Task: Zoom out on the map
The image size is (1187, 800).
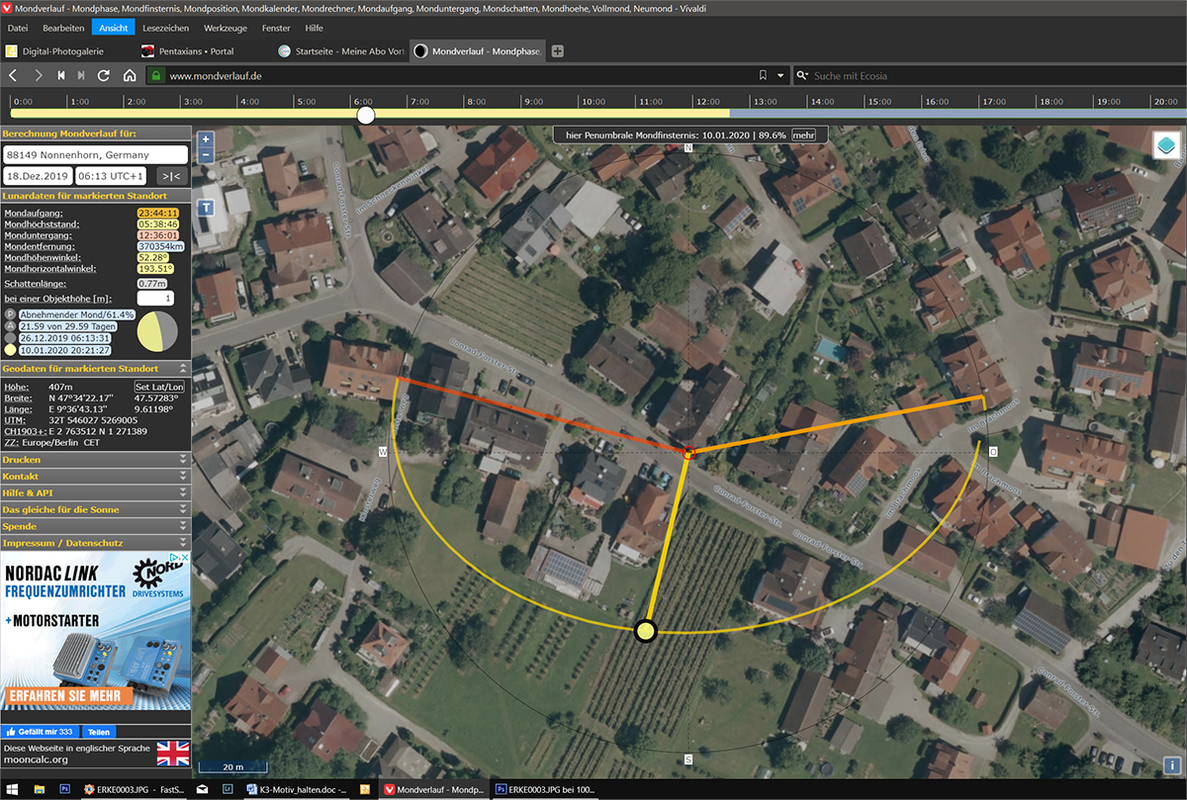Action: pyautogui.click(x=205, y=155)
